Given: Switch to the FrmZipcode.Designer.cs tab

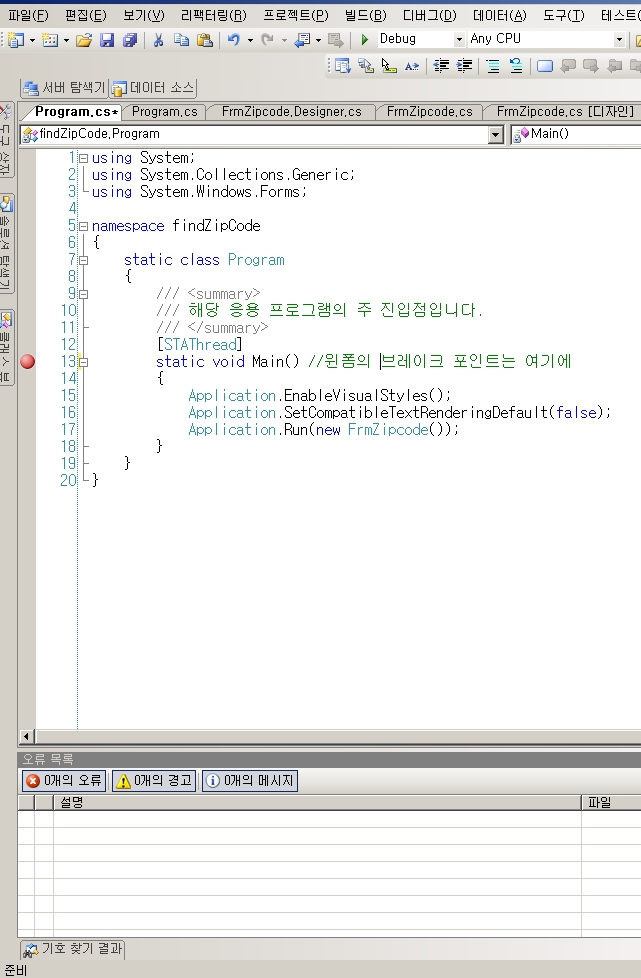Looking at the screenshot, I should click(291, 112).
